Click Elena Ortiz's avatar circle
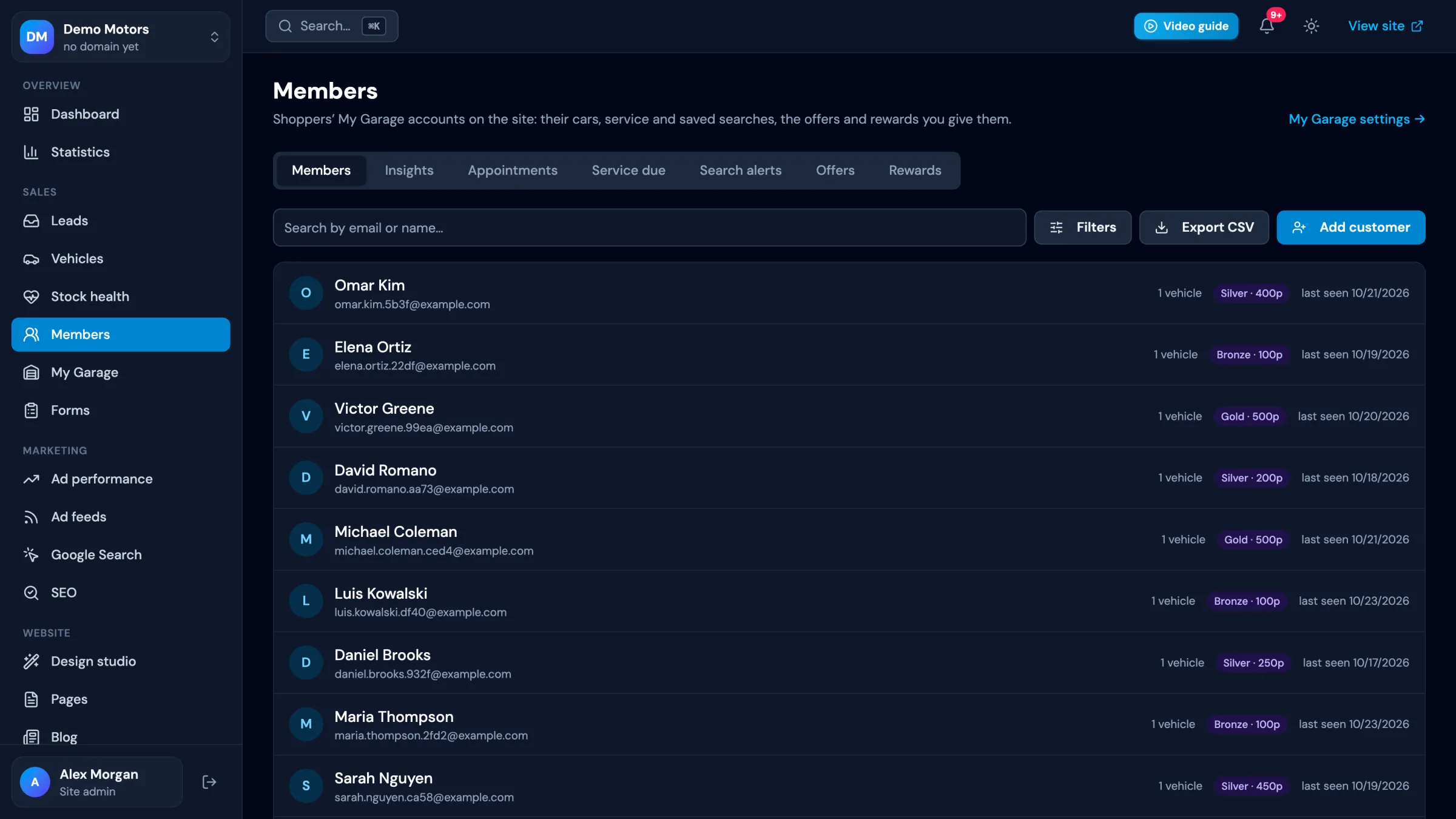The height and width of the screenshot is (819, 1456). point(306,354)
